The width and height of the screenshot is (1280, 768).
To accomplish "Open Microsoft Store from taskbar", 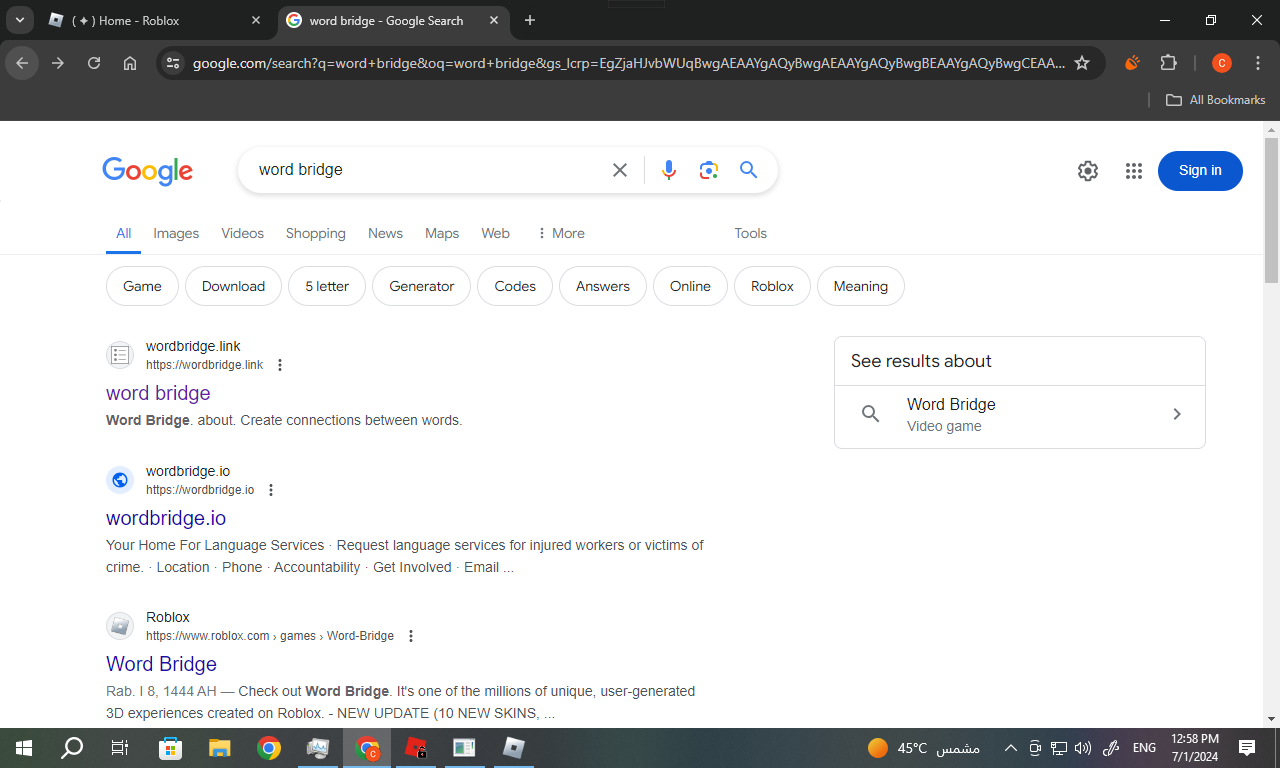I will coord(171,748).
